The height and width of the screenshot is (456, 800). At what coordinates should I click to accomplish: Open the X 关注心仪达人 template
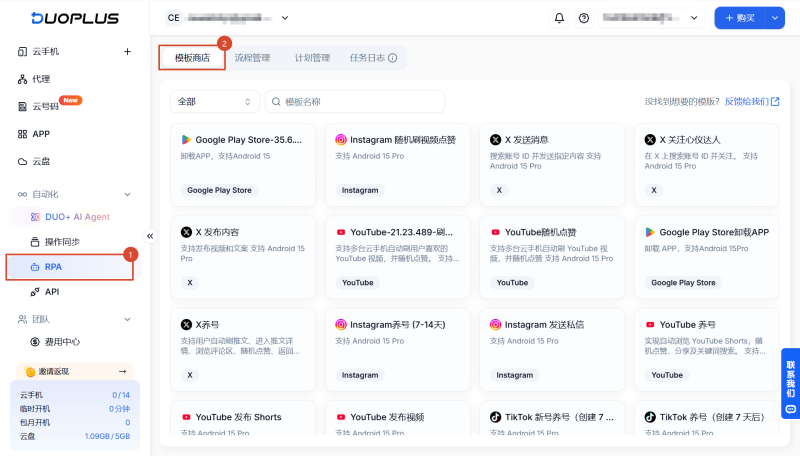pyautogui.click(x=707, y=165)
